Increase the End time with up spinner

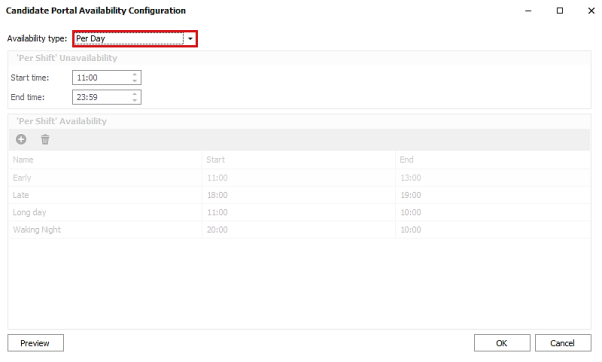[x=134, y=94]
